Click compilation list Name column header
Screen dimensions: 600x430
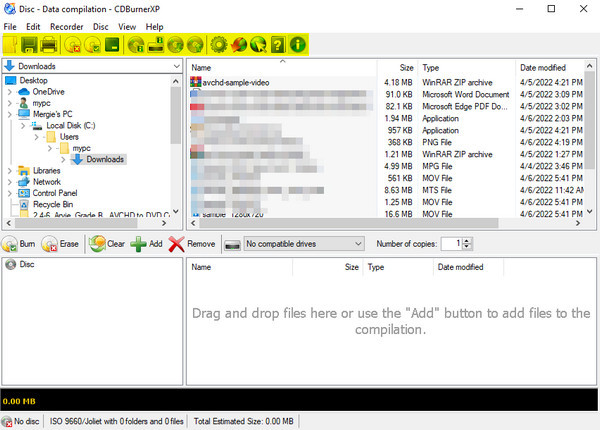[x=240, y=267]
